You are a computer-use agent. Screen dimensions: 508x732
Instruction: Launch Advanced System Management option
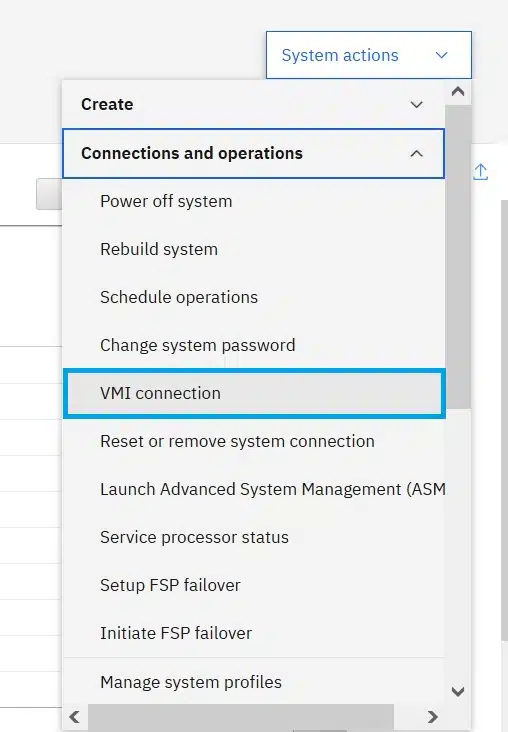point(254,490)
